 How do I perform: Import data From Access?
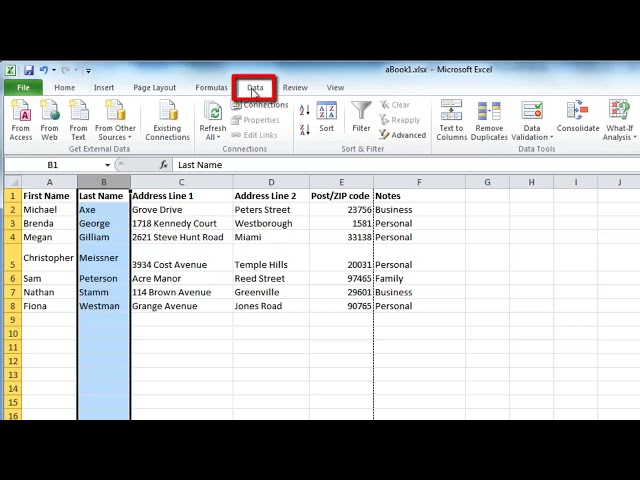click(x=20, y=120)
